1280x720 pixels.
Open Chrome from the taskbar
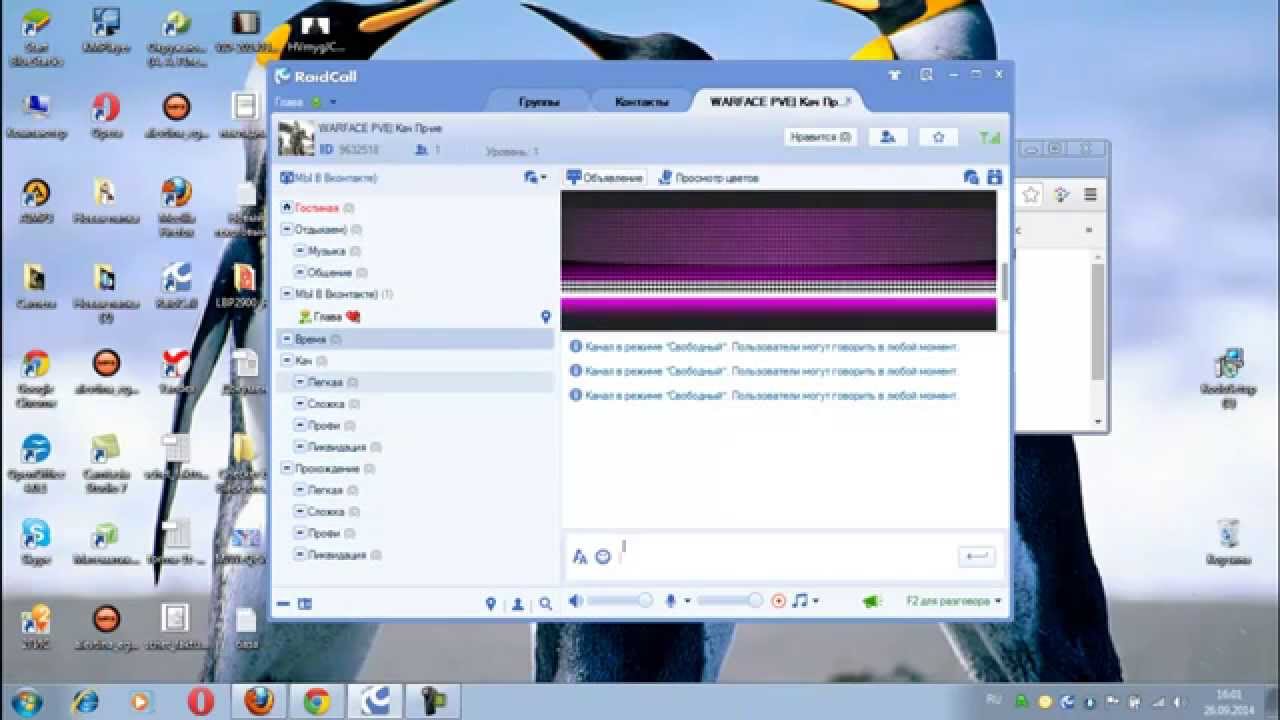tap(317, 701)
